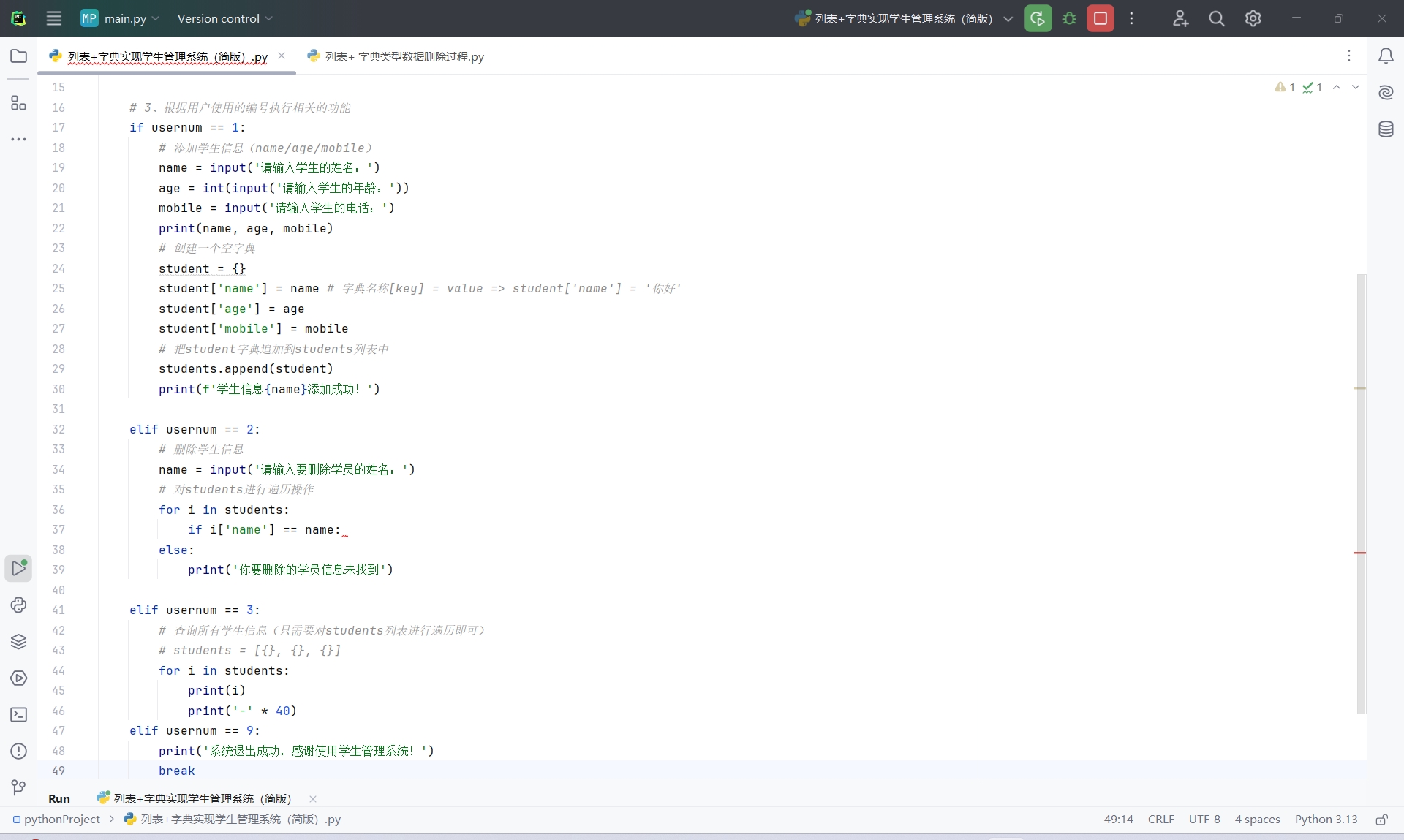The image size is (1404, 840).
Task: Open the Git version control tool window
Action: point(18,787)
